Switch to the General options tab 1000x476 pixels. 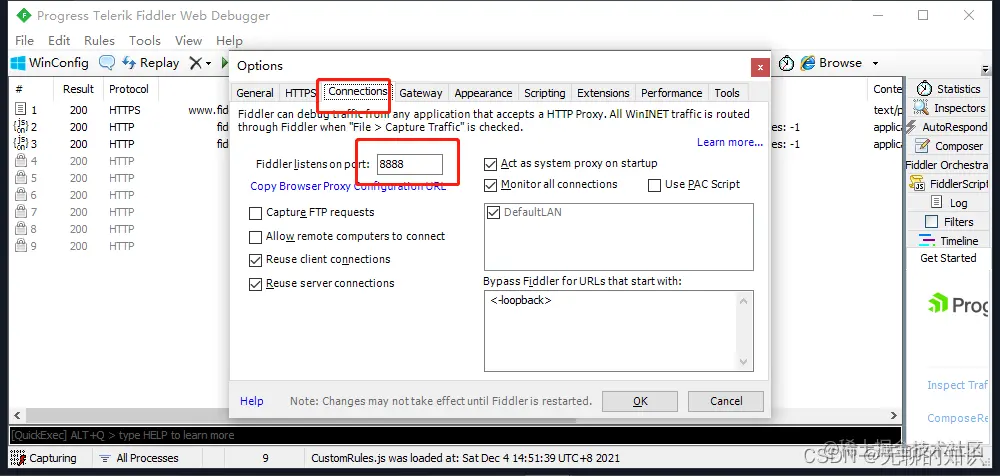254,93
